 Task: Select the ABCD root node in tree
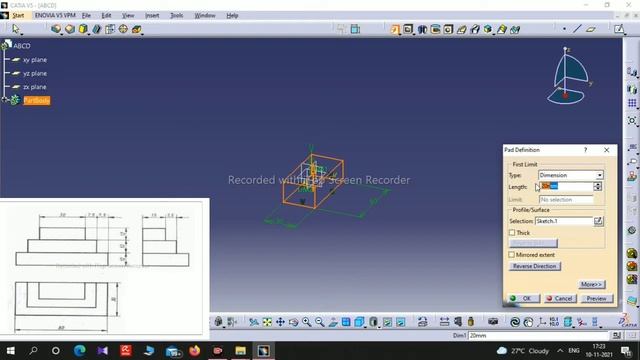[22, 46]
